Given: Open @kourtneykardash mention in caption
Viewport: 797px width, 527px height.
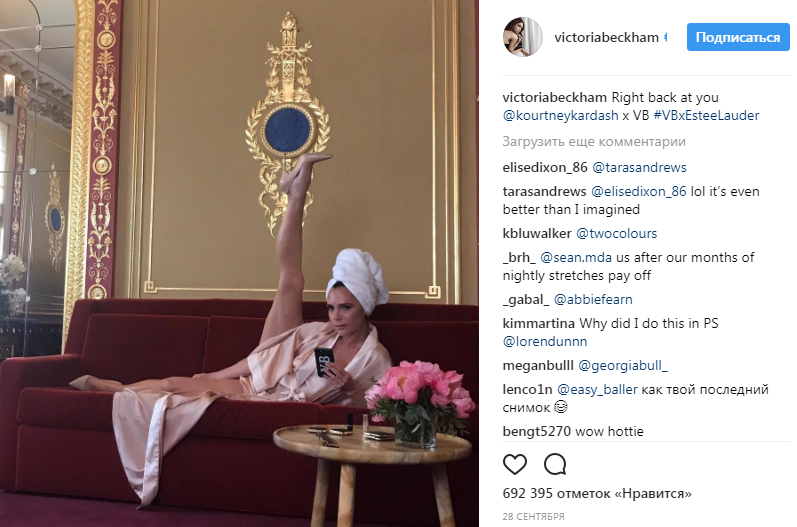Looking at the screenshot, I should coord(560,115).
